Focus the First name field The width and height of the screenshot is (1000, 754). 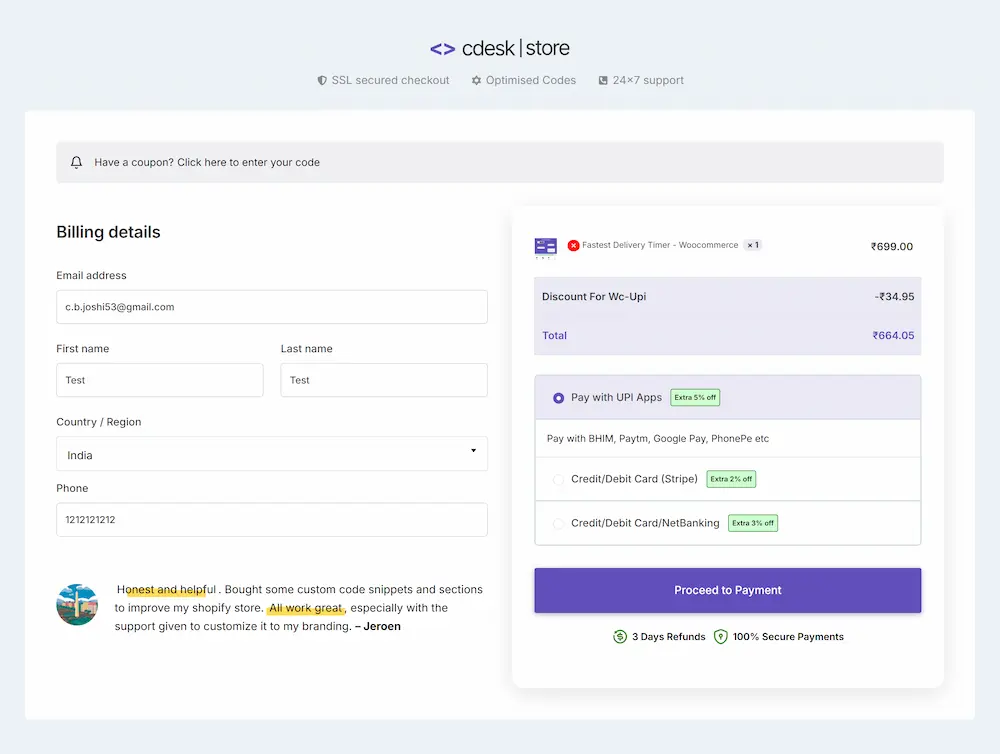(159, 380)
